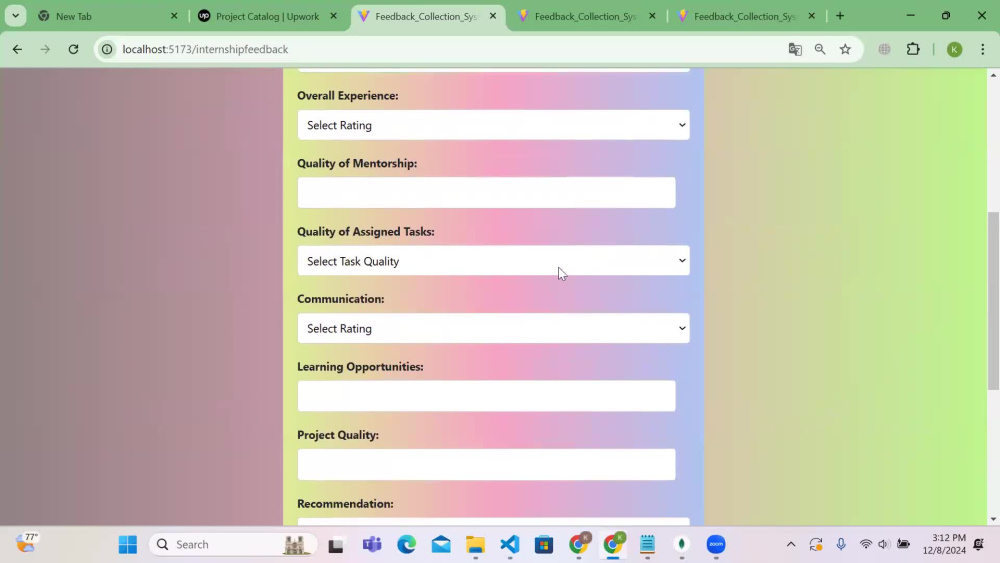Open File Explorer from taskbar

tap(475, 545)
